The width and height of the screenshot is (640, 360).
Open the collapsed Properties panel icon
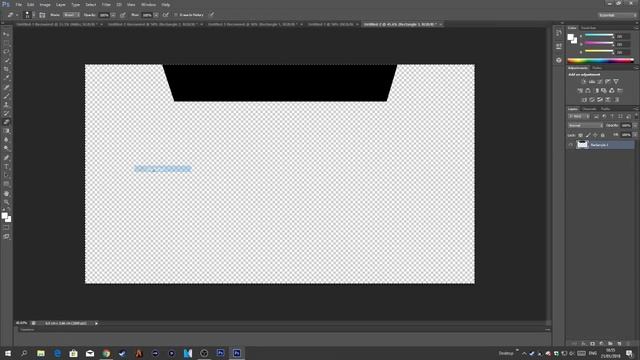coord(558,47)
